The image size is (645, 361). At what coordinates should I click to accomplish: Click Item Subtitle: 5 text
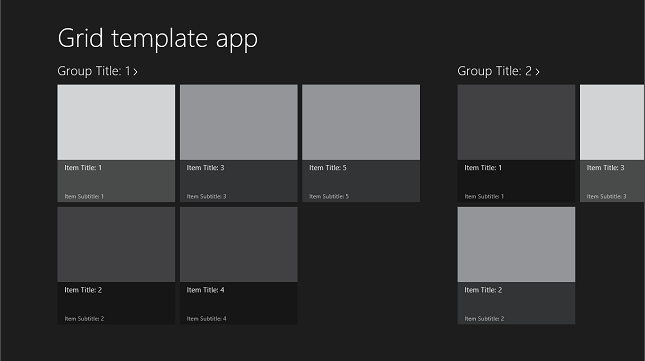click(x=329, y=197)
